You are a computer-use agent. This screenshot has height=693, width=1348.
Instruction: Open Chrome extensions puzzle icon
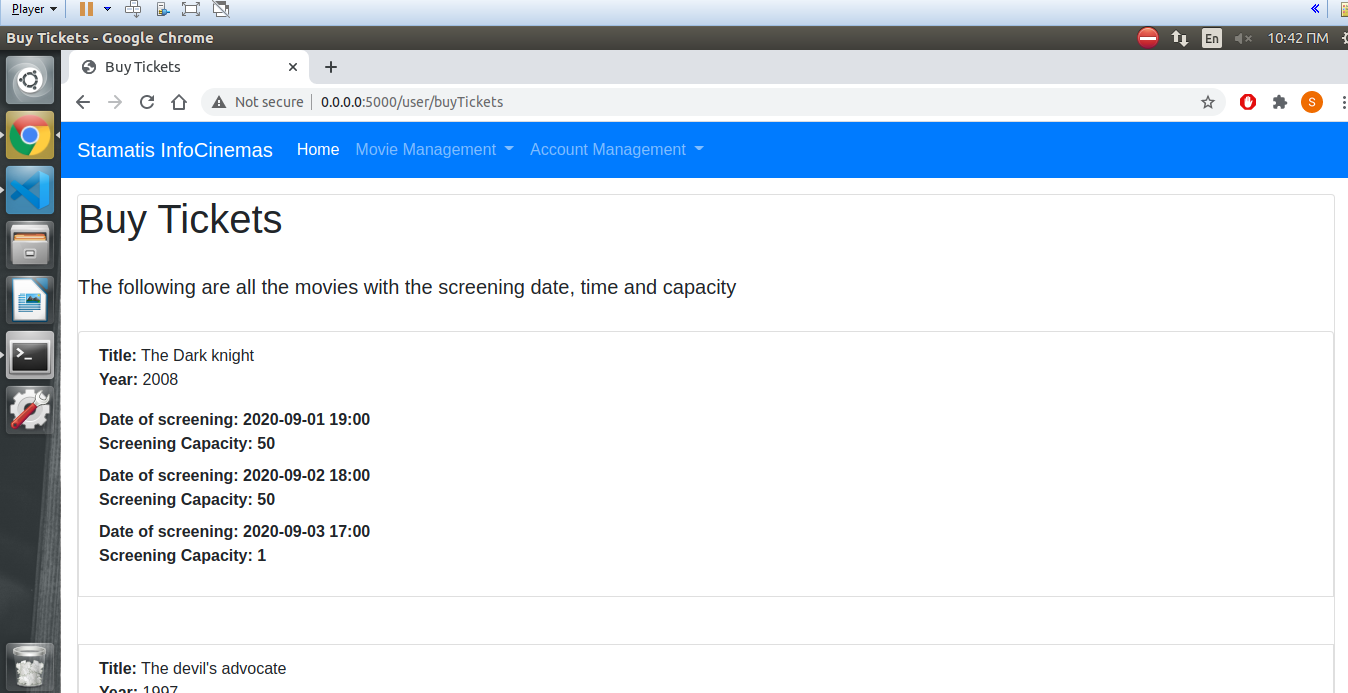tap(1280, 102)
